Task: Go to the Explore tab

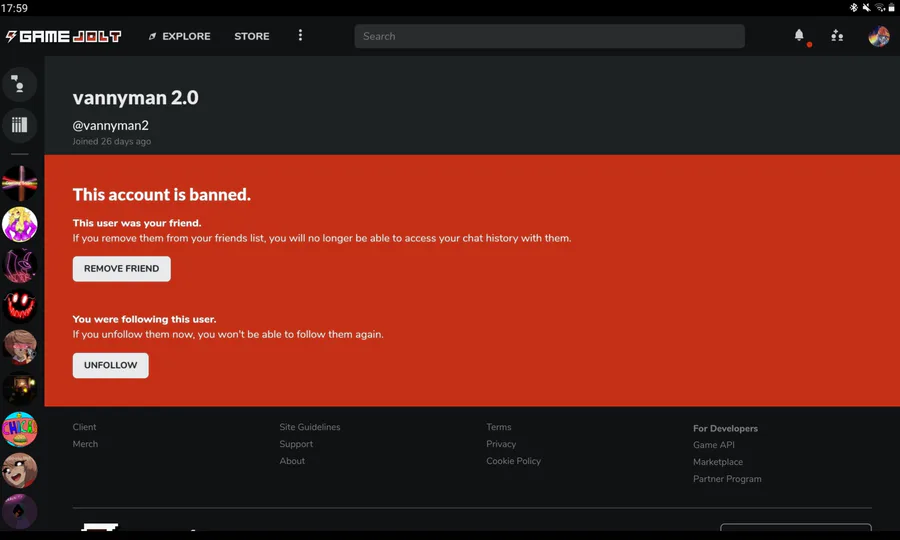Action: pos(180,36)
